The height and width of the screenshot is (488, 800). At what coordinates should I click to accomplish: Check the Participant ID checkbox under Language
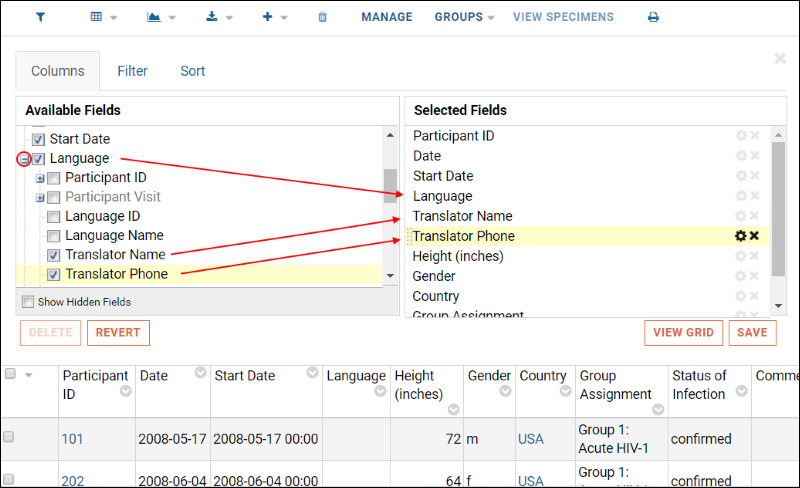[54, 178]
